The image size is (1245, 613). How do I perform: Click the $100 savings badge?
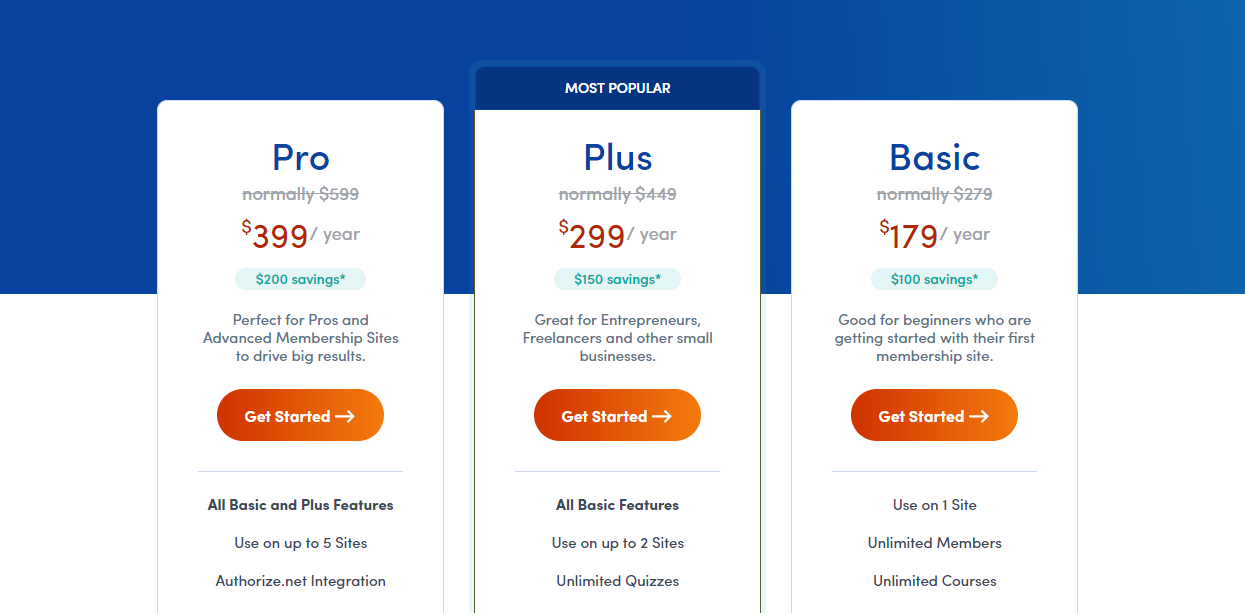[934, 279]
